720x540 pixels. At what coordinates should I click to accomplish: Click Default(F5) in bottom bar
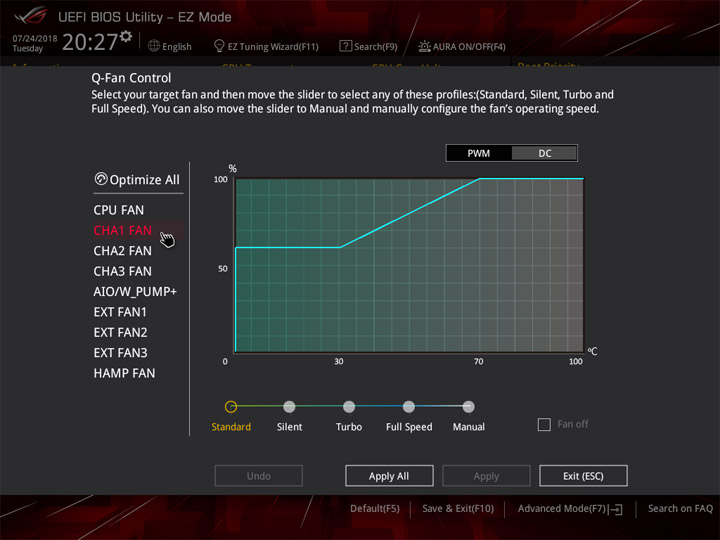[x=375, y=509]
